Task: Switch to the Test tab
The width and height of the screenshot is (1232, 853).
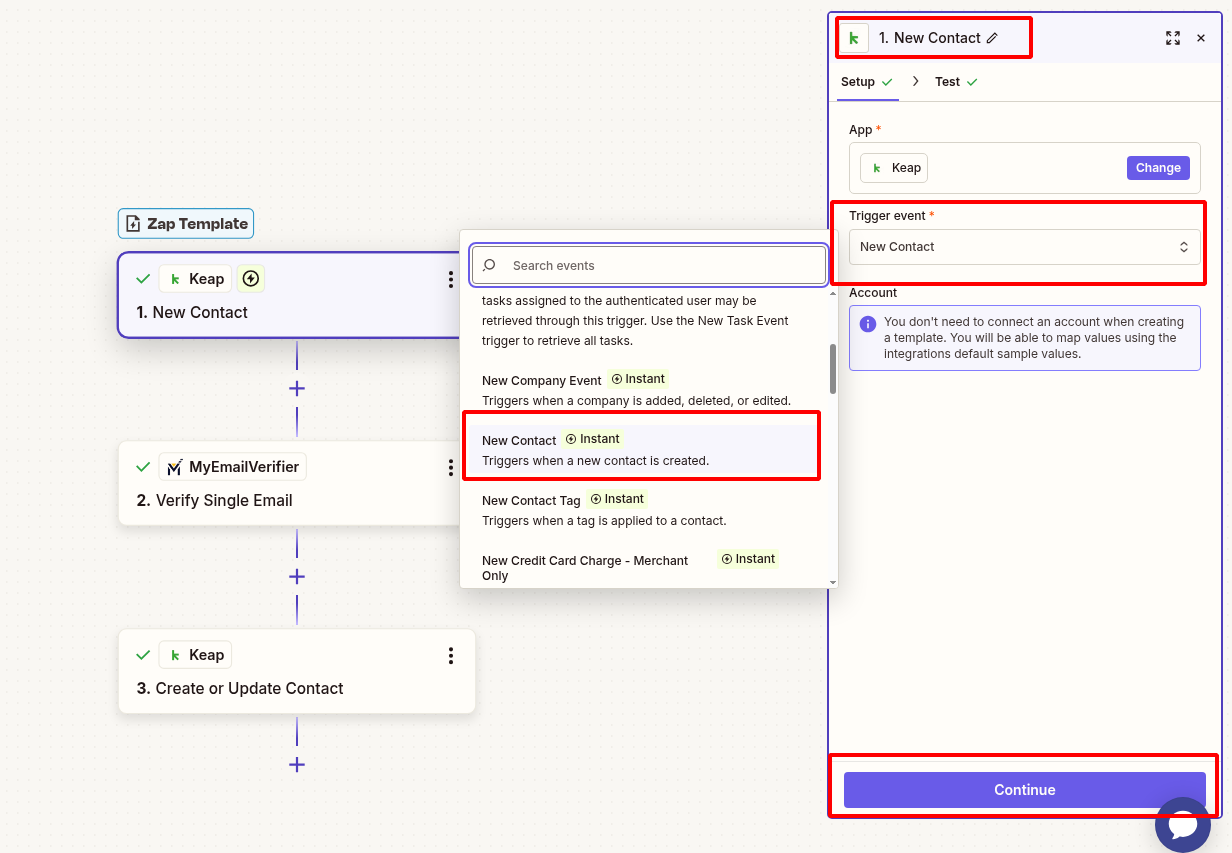Action: tap(946, 82)
